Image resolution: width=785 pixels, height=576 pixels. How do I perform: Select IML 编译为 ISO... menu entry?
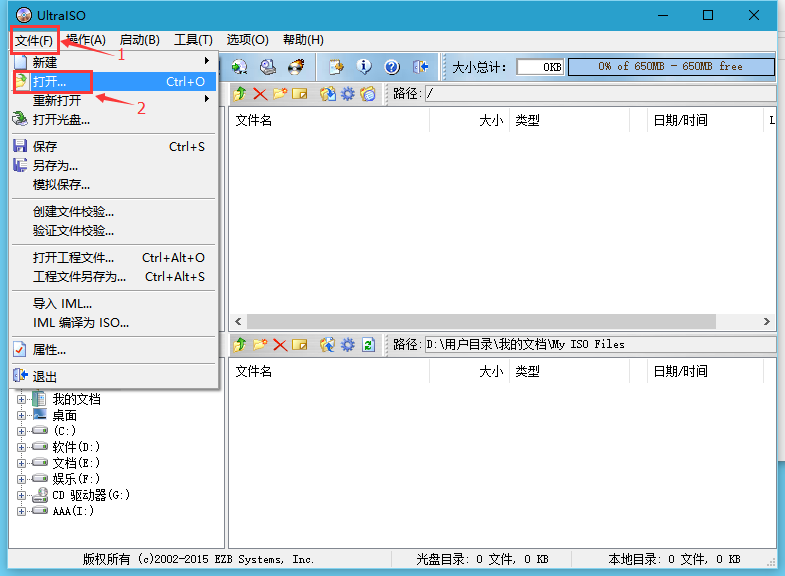tap(114, 323)
